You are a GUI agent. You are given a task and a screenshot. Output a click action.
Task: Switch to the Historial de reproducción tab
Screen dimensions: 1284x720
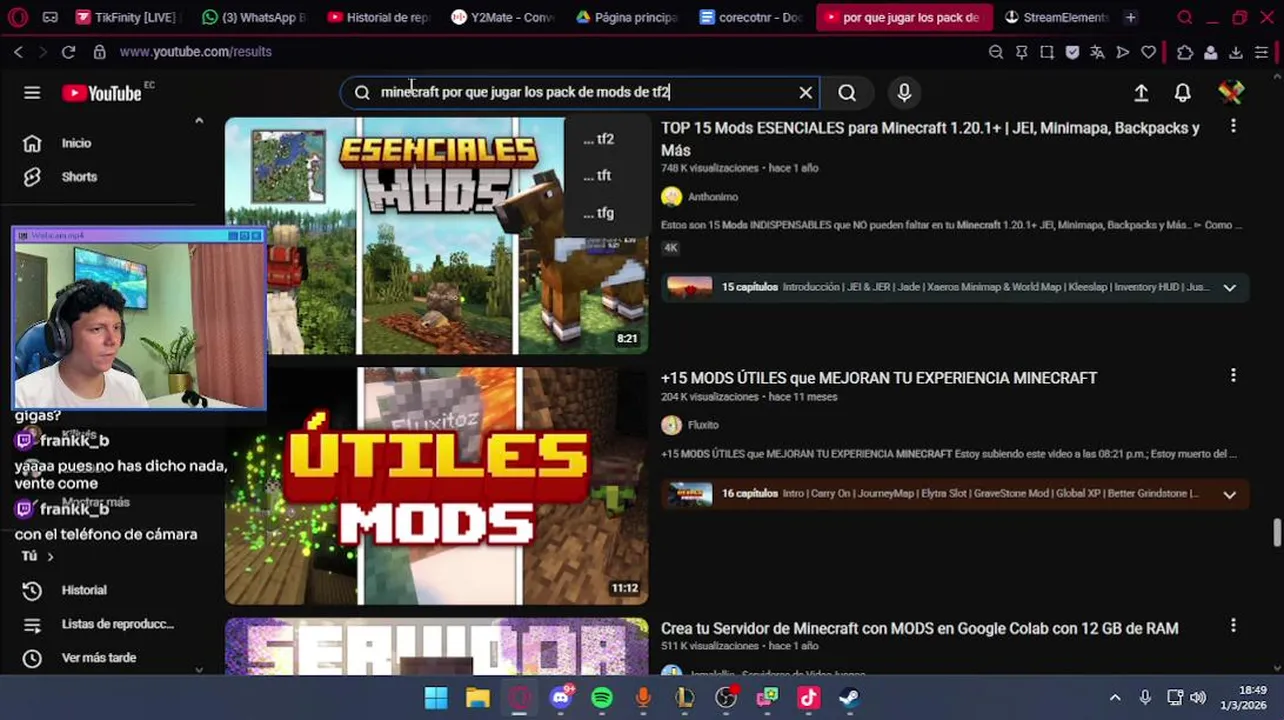click(x=379, y=17)
